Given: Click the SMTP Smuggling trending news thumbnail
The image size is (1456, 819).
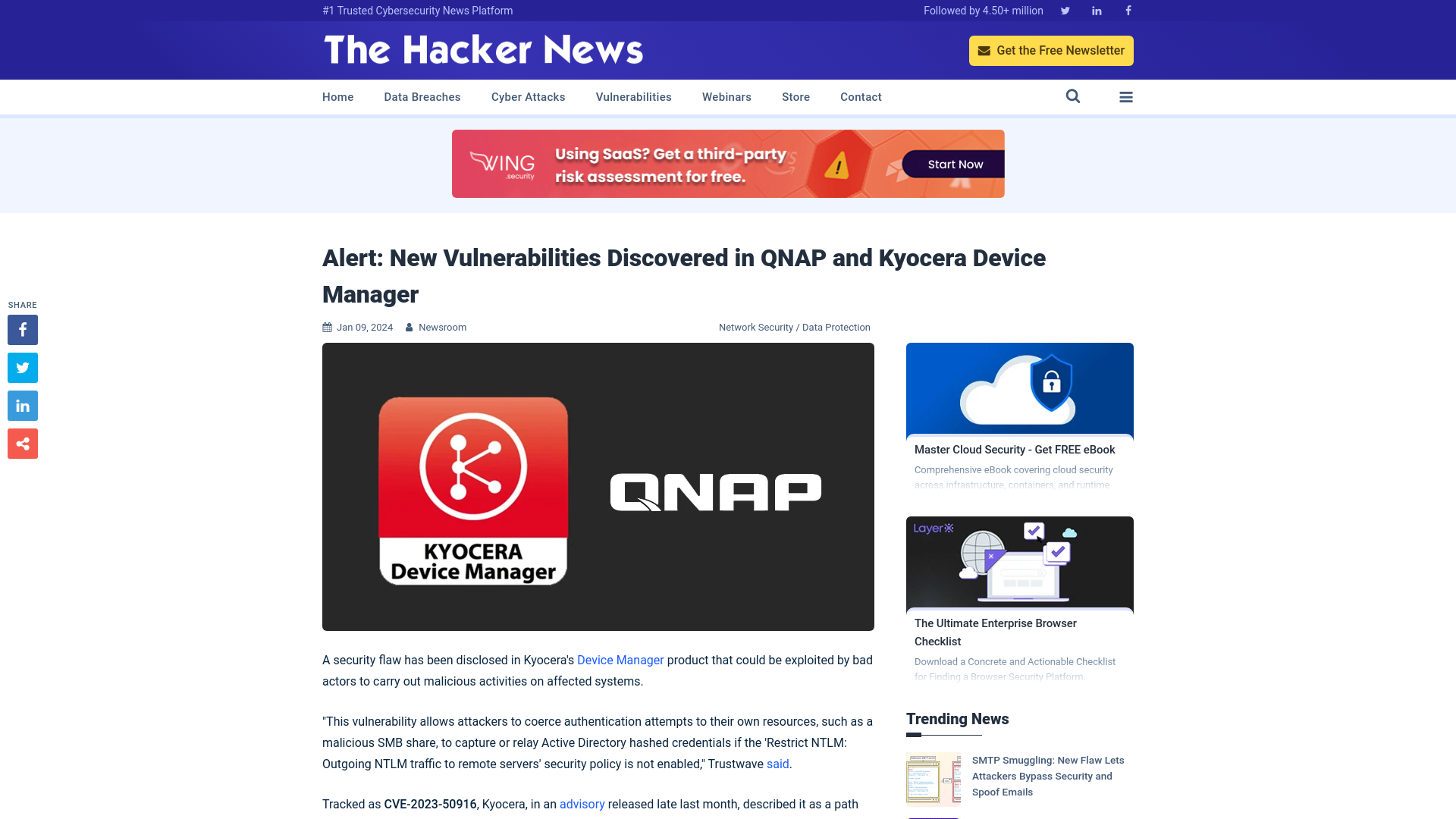Looking at the screenshot, I should coord(932,779).
